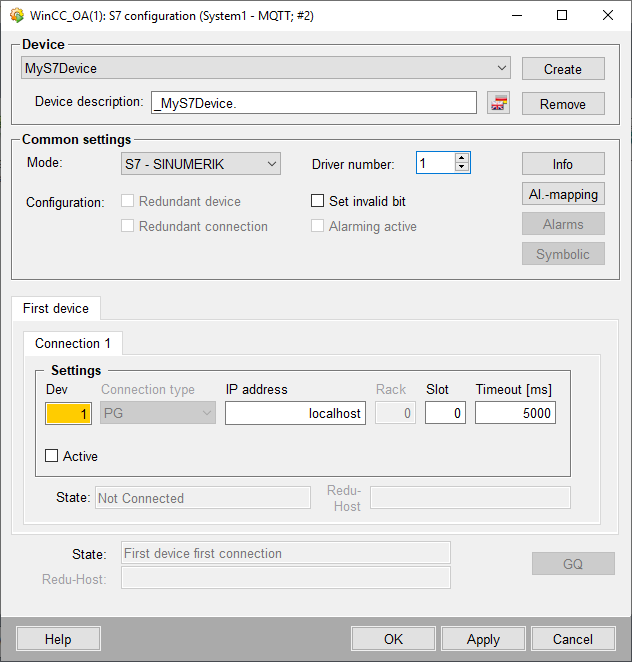Click the Slot value field
Image resolution: width=632 pixels, height=662 pixels.
click(x=445, y=412)
